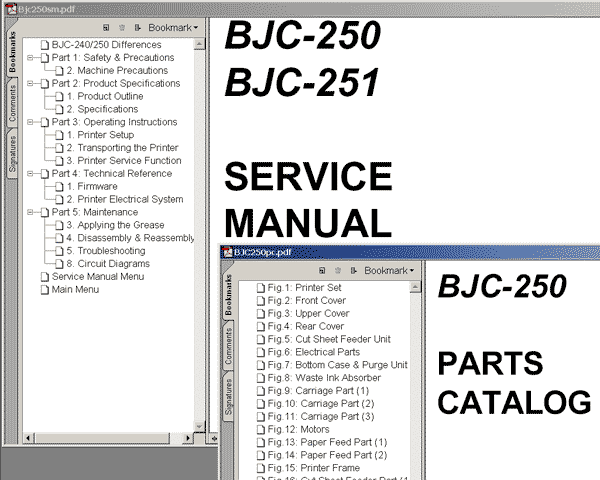The width and height of the screenshot is (600, 480).
Task: Open 8. Circuit Diagrams bookmark
Action: coord(108,264)
